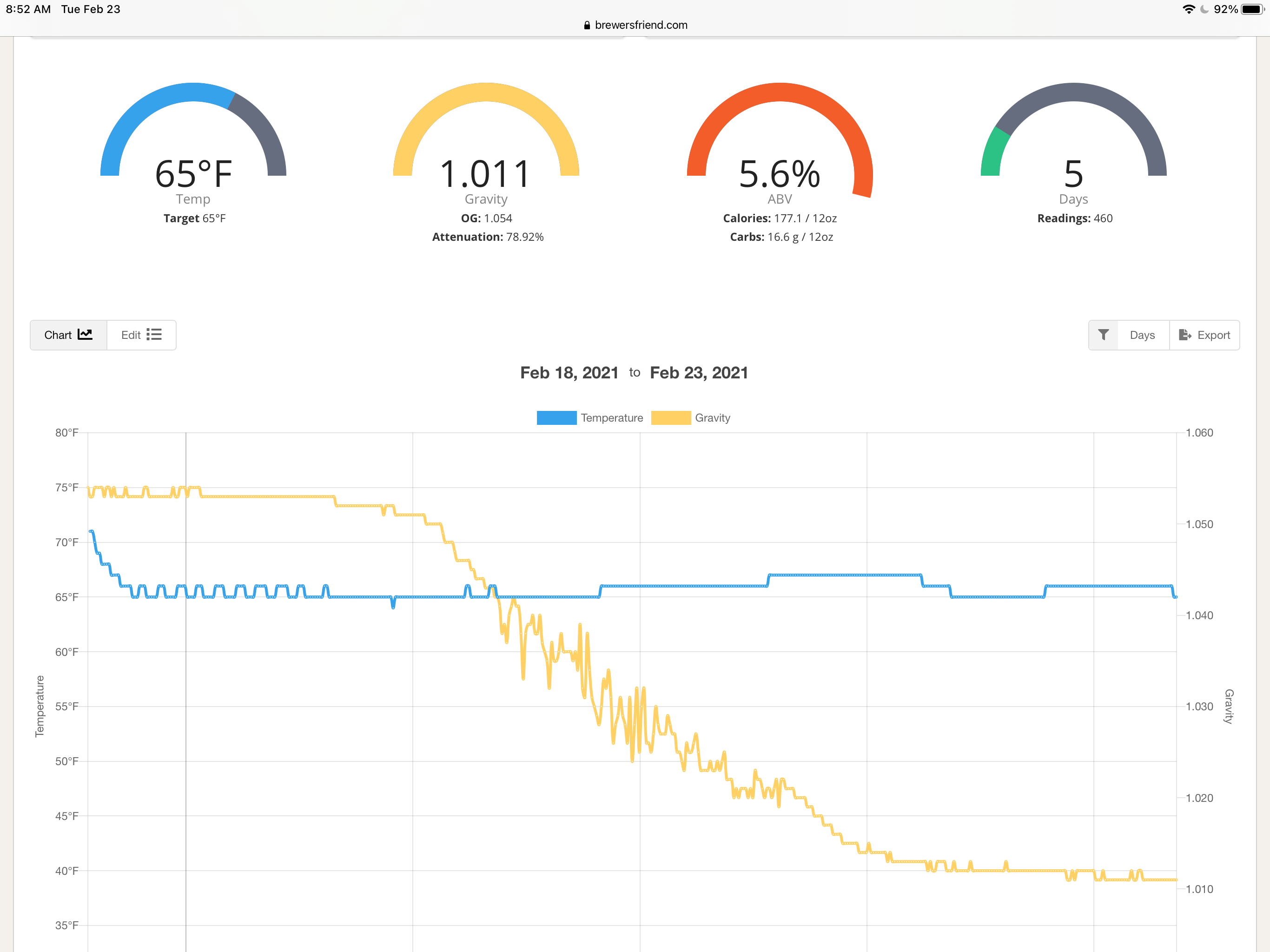The width and height of the screenshot is (1270, 952).
Task: Toggle the Gravity legend swatch
Action: (671, 418)
